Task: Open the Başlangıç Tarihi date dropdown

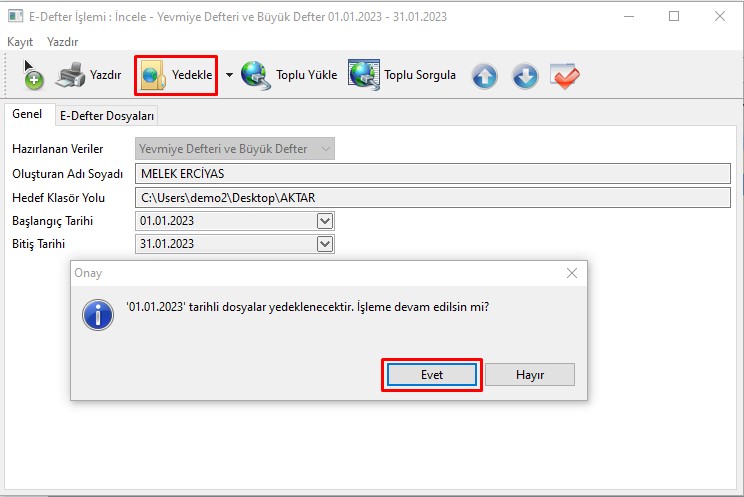Action: tap(324, 221)
